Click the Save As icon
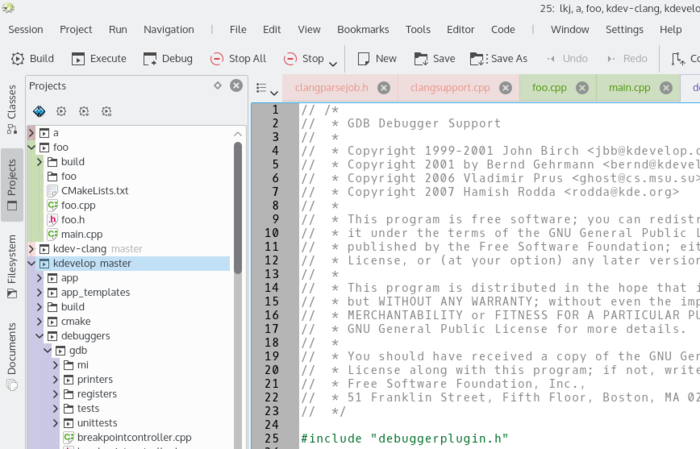 478,59
